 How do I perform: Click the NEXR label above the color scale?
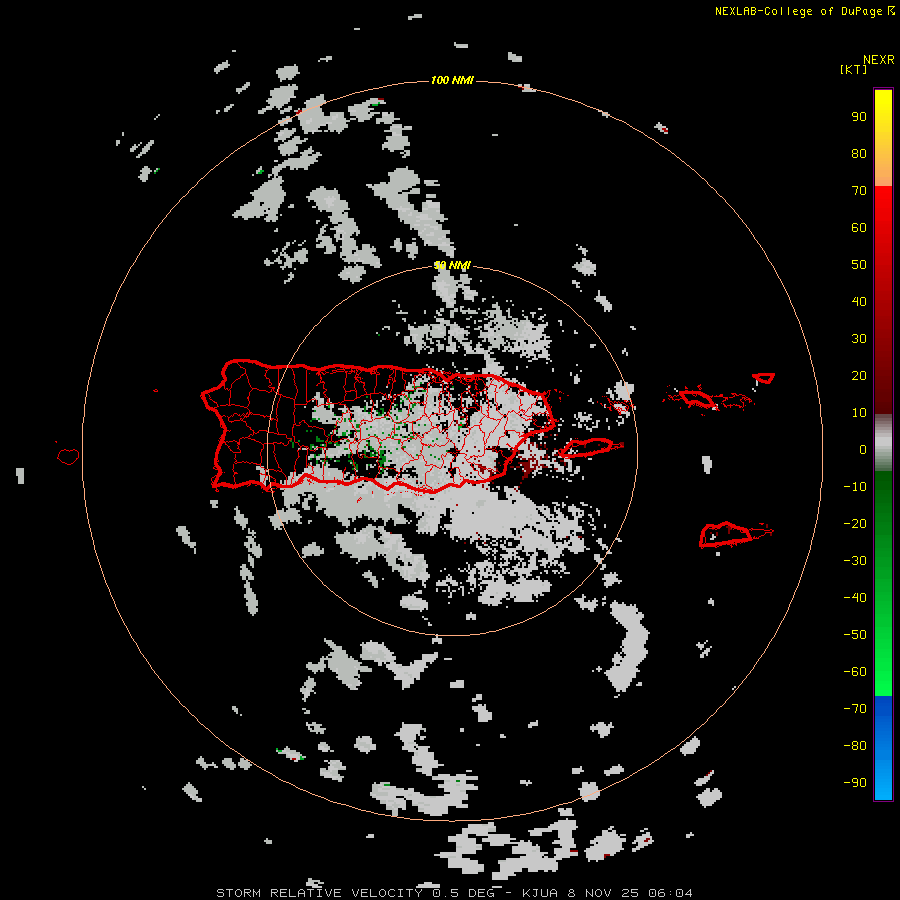(x=878, y=60)
